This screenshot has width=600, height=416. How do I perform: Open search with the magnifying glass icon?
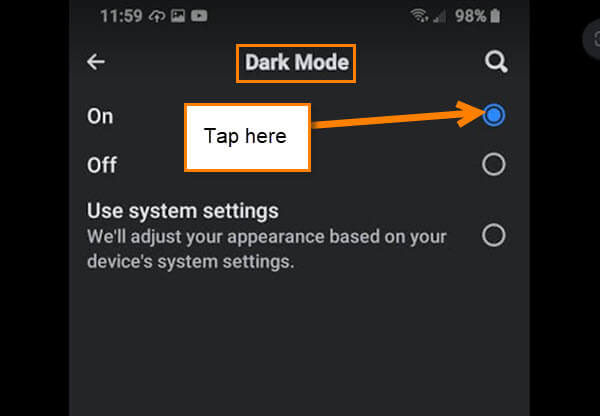[496, 62]
